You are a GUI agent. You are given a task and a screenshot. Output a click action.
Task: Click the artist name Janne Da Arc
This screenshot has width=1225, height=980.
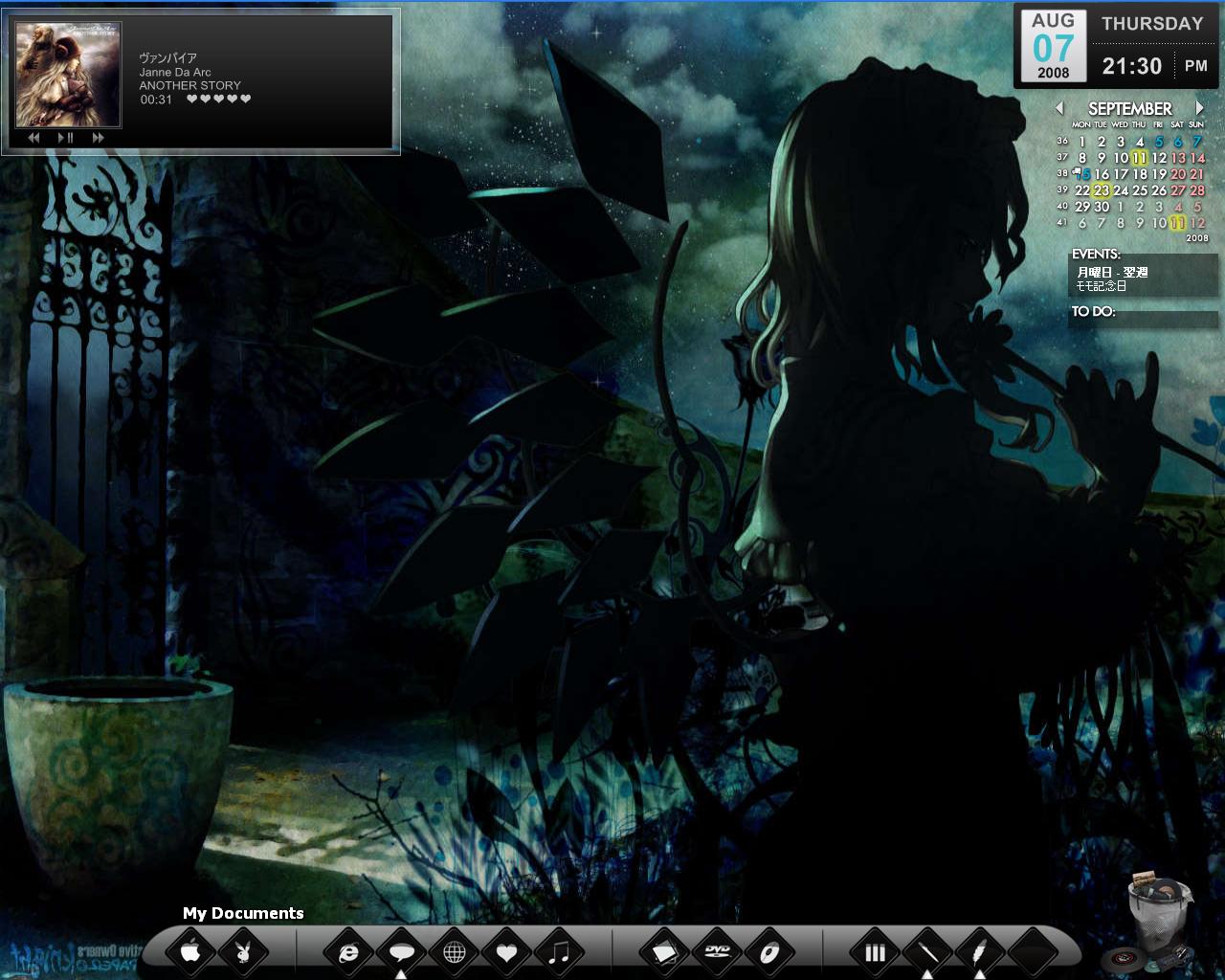pos(175,72)
